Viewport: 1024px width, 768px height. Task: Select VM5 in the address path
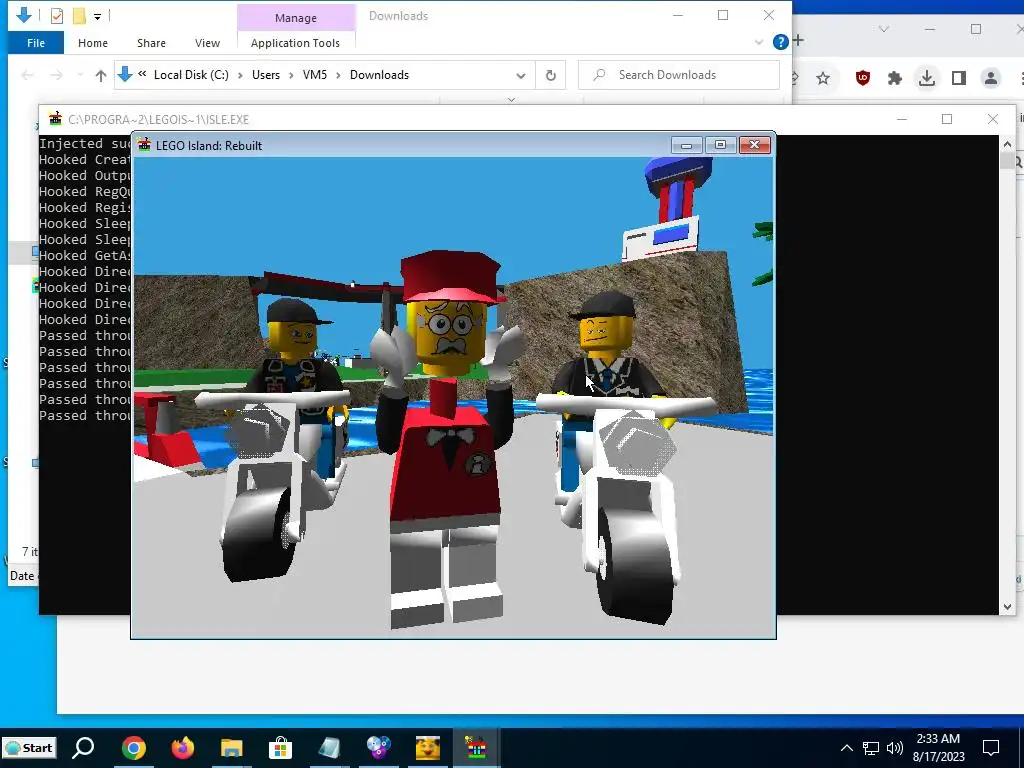[x=315, y=75]
